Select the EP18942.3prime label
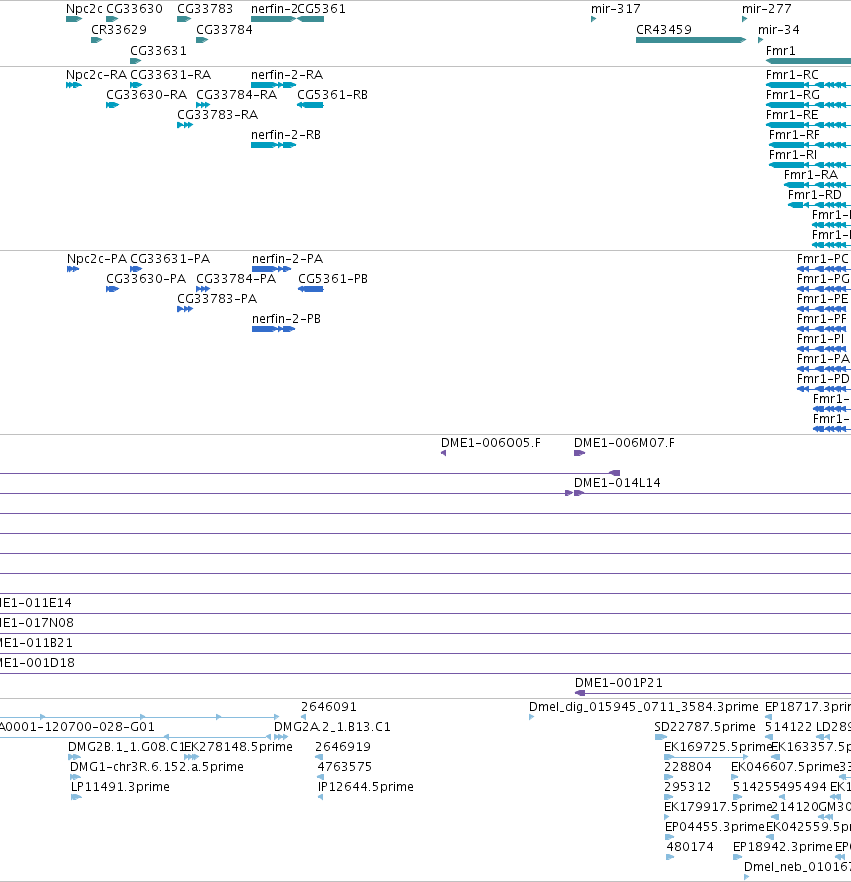The height and width of the screenshot is (882, 851). click(782, 847)
